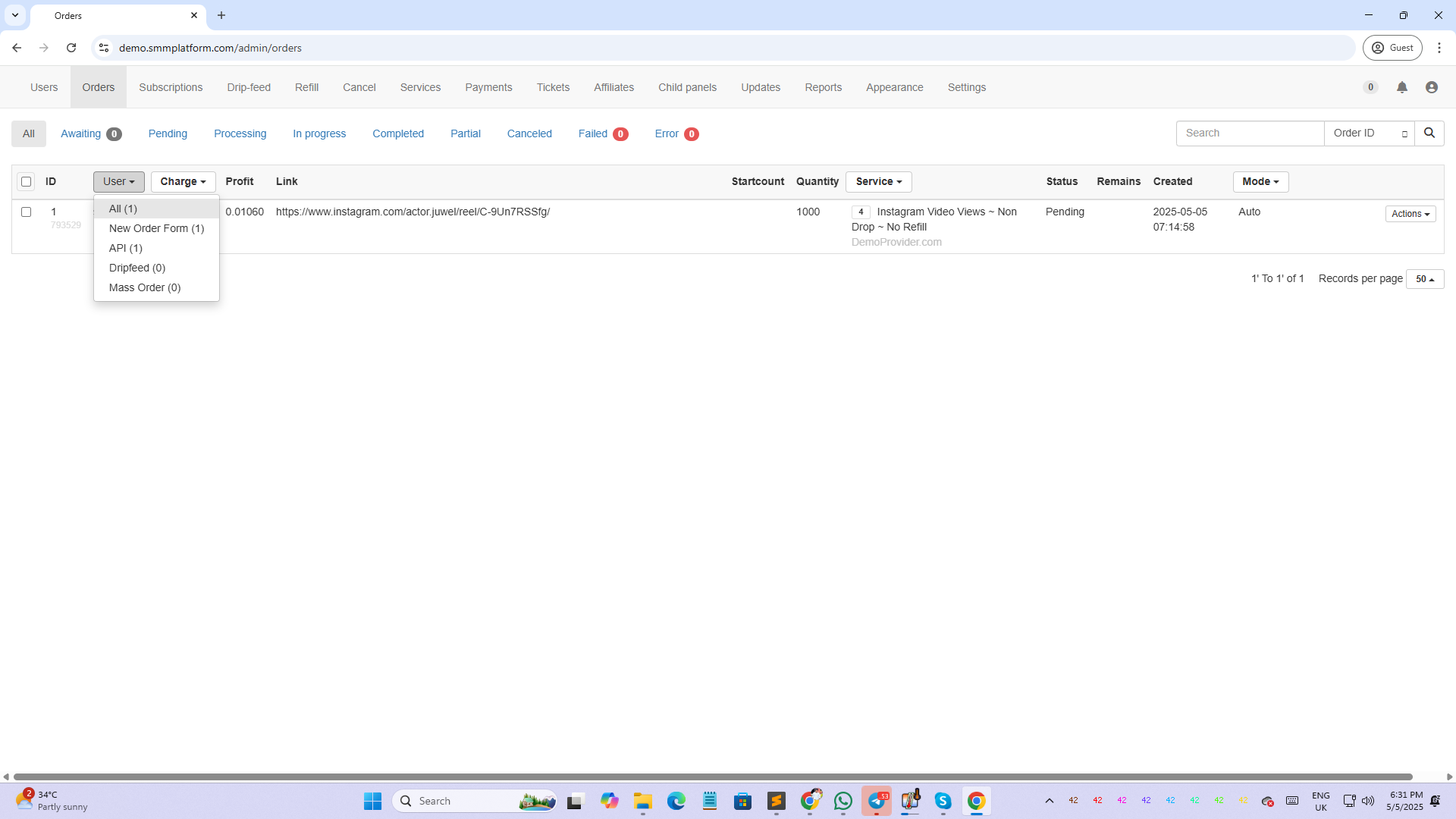Switch to the Pending orders tab
Image resolution: width=1456 pixels, height=819 pixels.
(168, 133)
